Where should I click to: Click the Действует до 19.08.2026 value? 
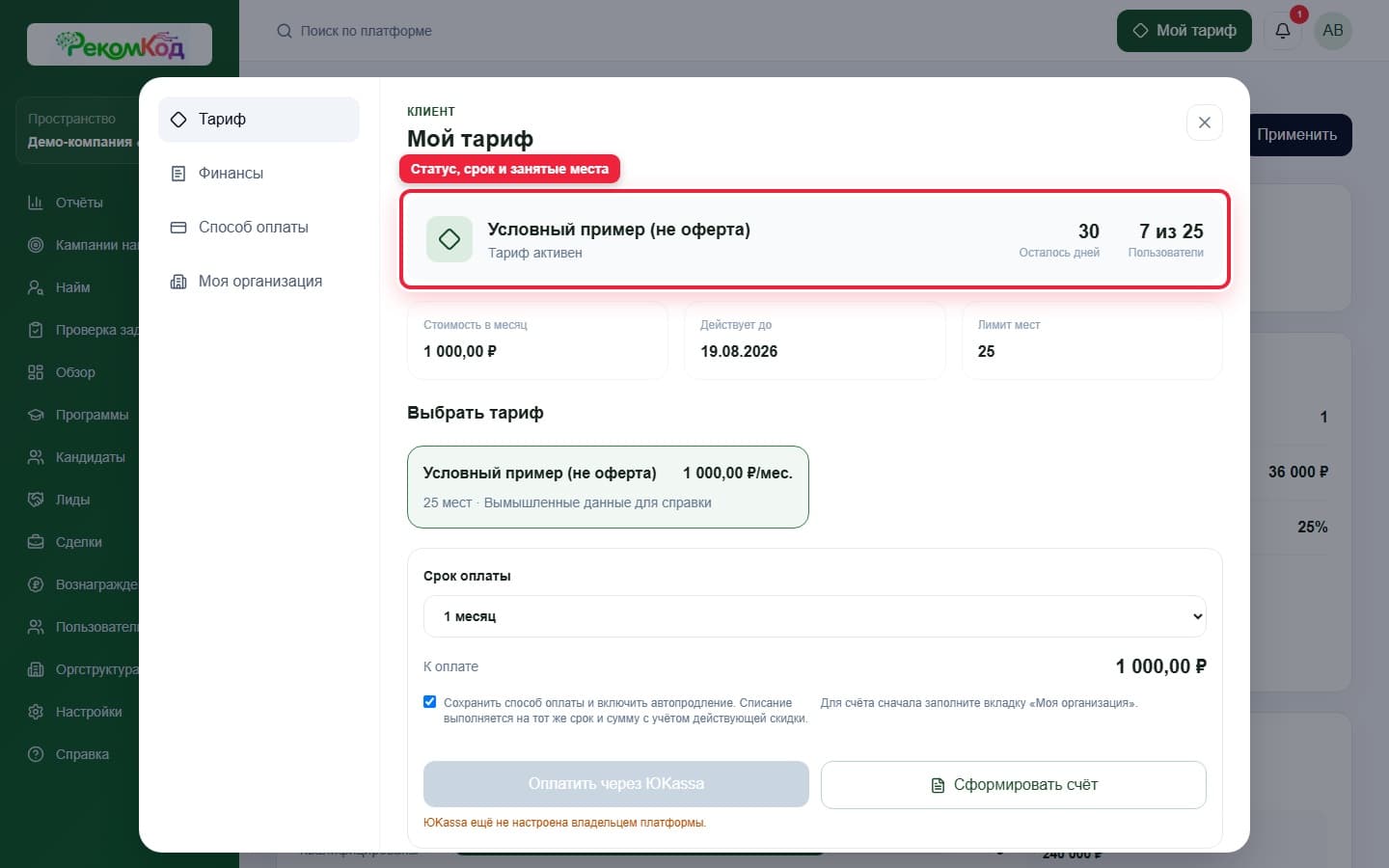(739, 352)
